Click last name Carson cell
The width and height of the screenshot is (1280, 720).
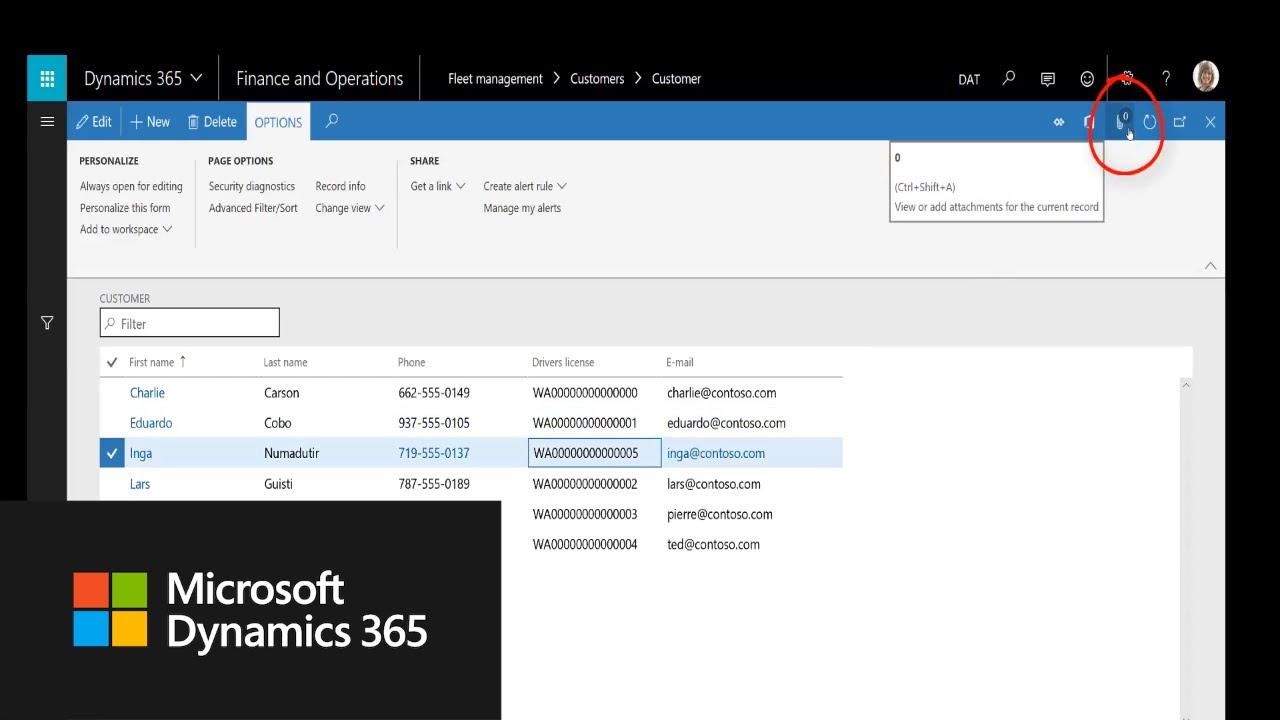click(x=282, y=393)
